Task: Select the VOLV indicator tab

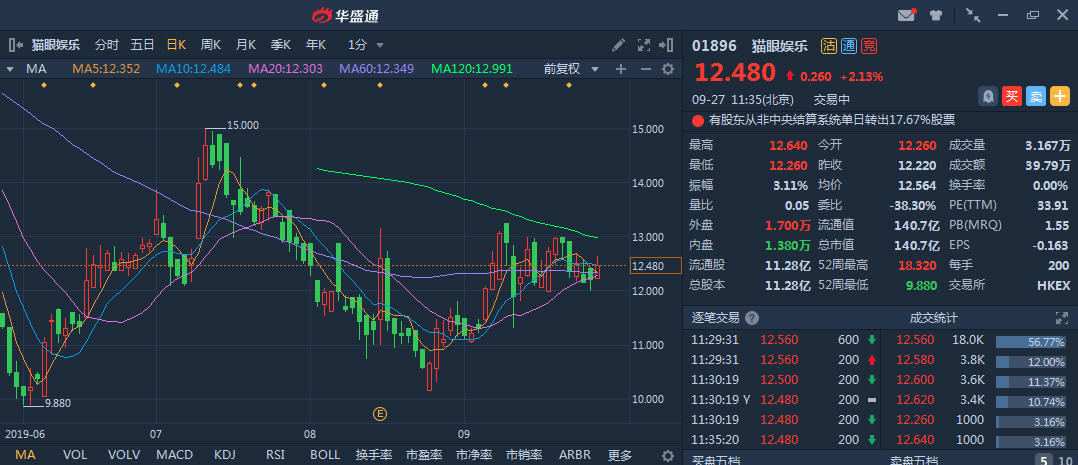Action: [124, 455]
